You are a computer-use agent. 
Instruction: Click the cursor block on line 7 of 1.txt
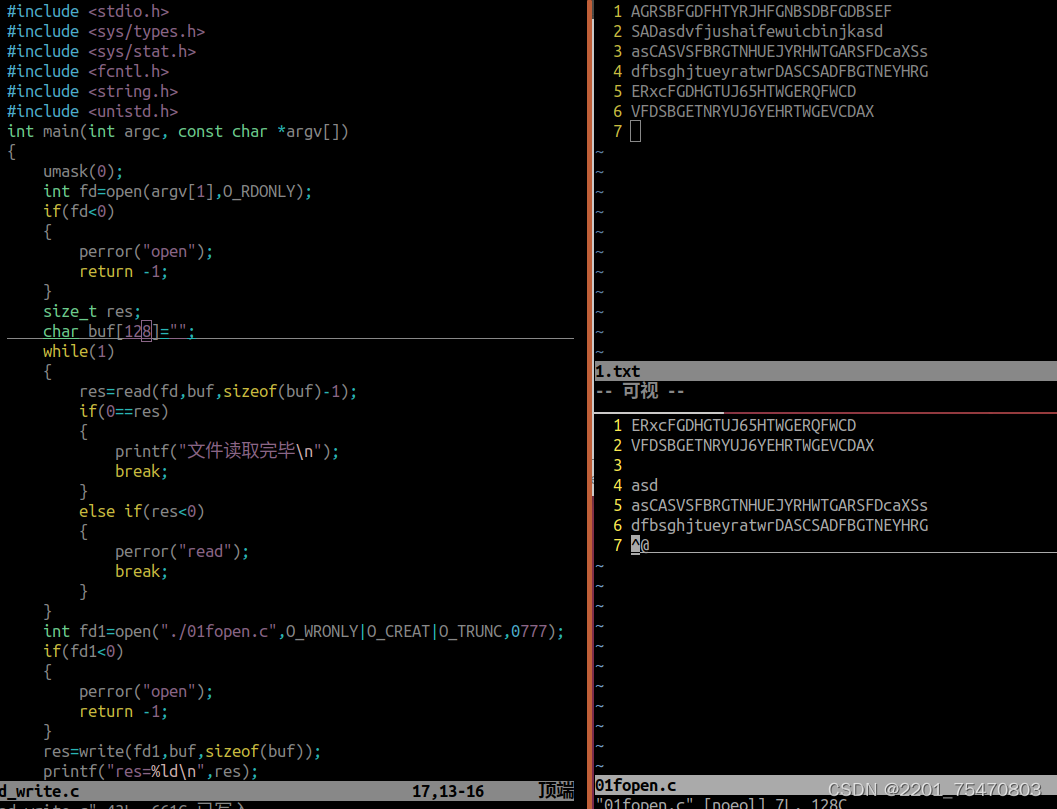[635, 131]
